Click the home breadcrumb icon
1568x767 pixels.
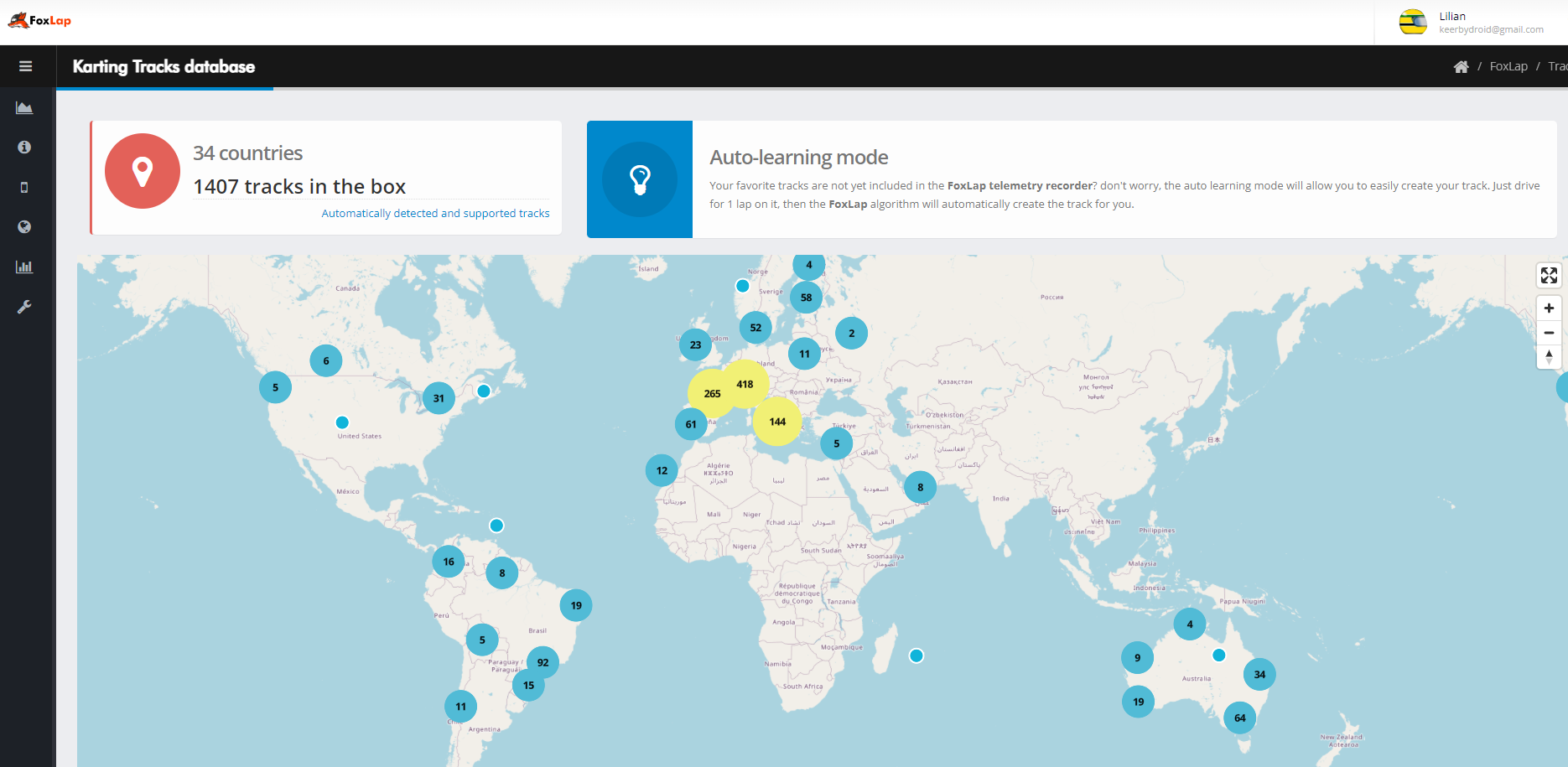point(1461,67)
